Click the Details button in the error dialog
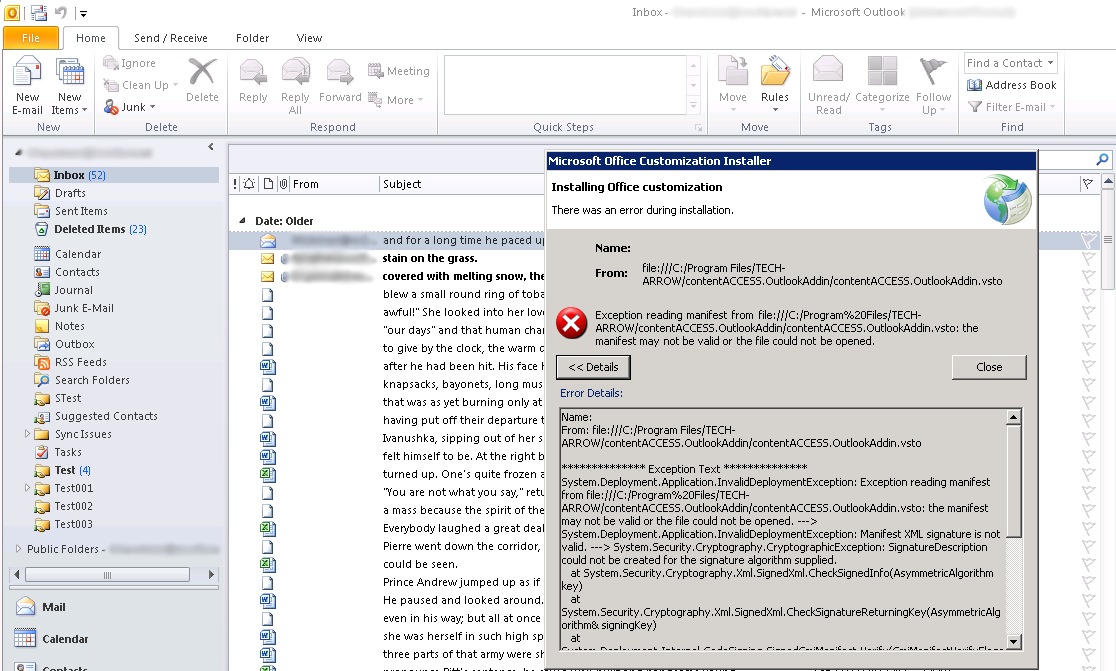 (593, 367)
